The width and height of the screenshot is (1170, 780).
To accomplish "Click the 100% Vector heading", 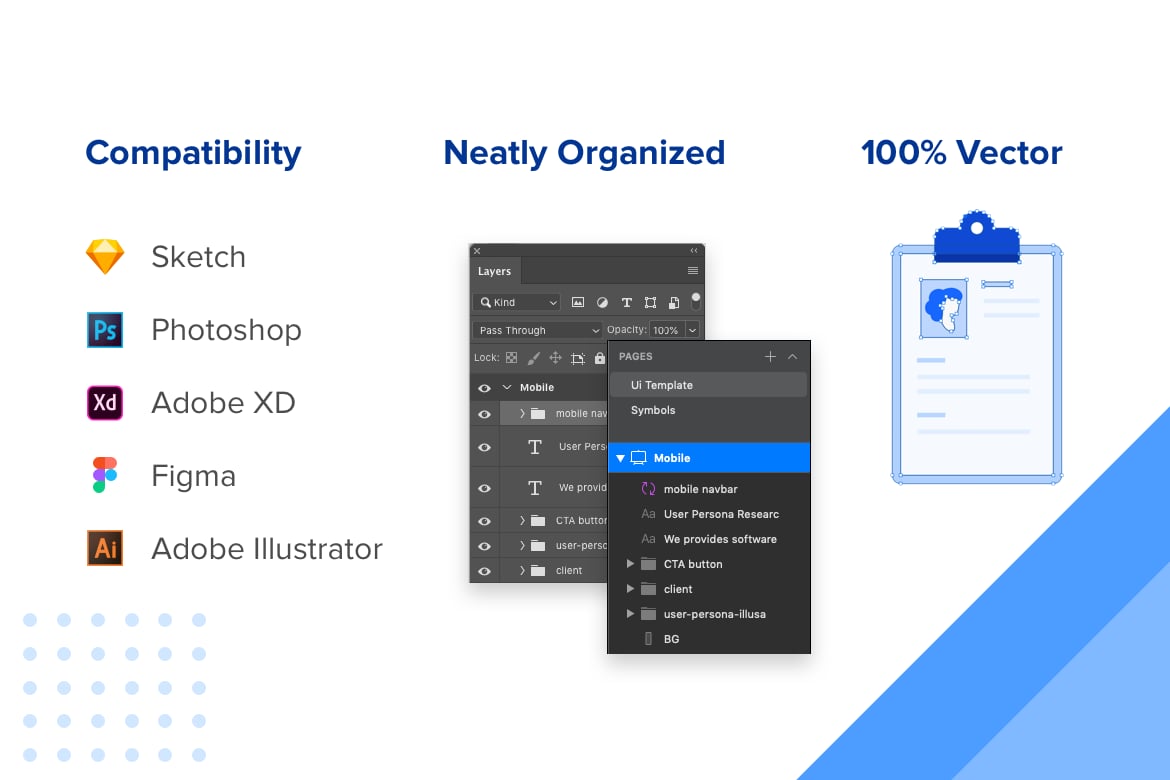I will (962, 153).
